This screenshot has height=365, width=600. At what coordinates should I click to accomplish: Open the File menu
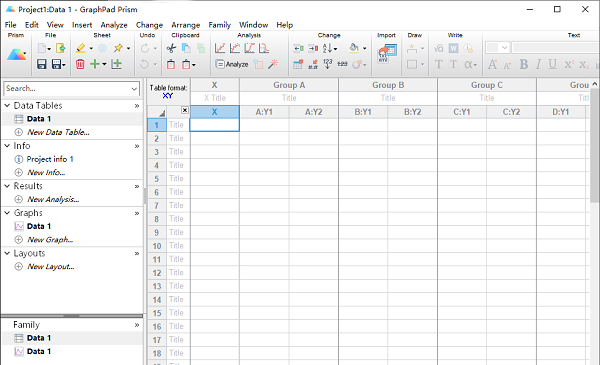(x=10, y=25)
